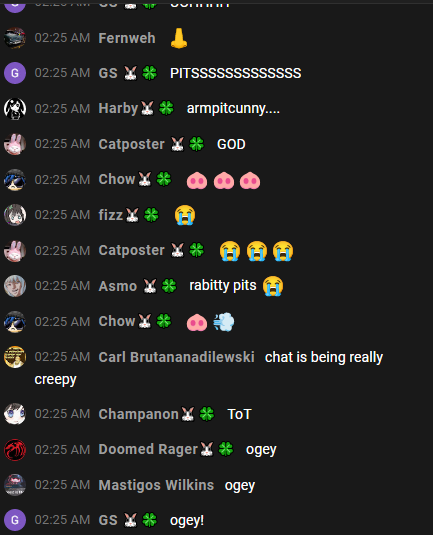Viewport: 433px width, 535px height.
Task: Click the timestamp on Champanon's ToT message
Action: click(62, 414)
